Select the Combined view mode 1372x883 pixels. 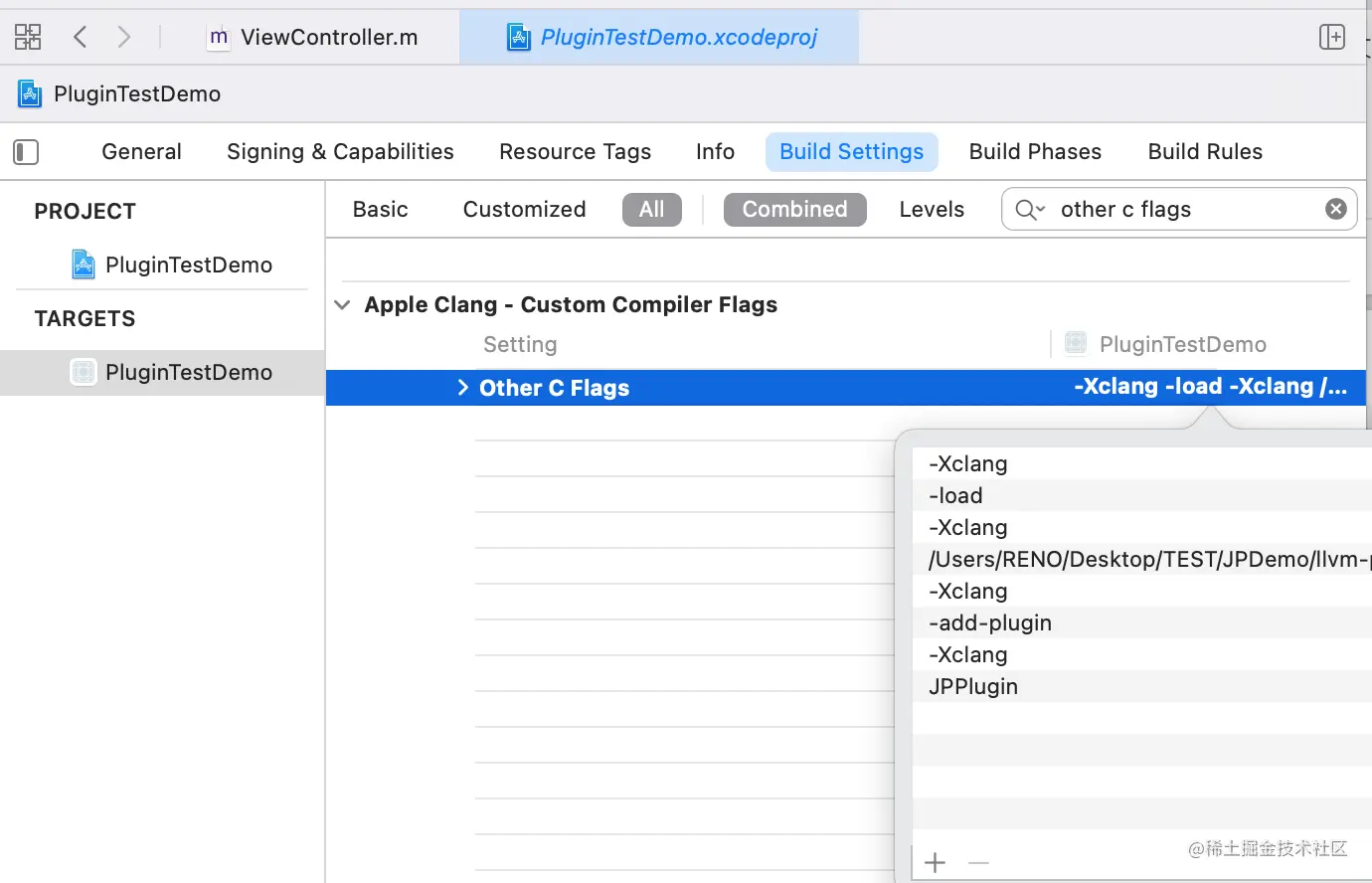click(795, 209)
